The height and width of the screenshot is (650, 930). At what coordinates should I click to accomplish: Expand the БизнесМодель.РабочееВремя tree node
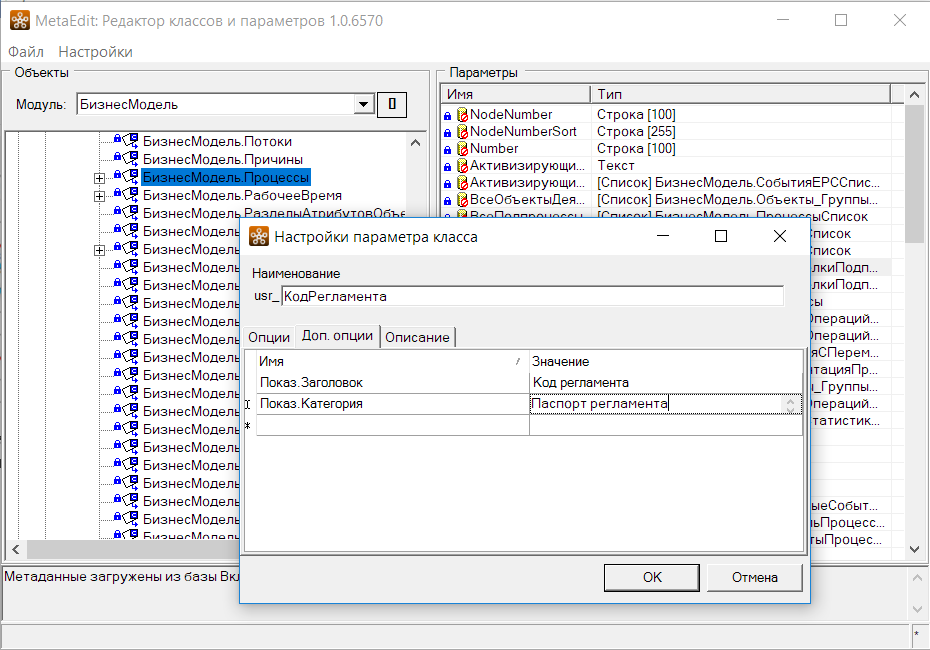[x=99, y=196]
